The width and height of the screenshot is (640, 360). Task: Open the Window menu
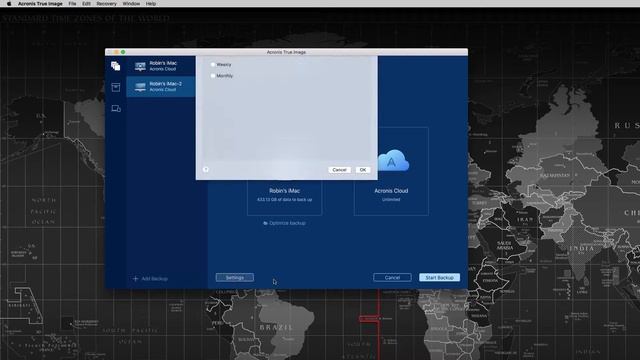click(131, 3)
